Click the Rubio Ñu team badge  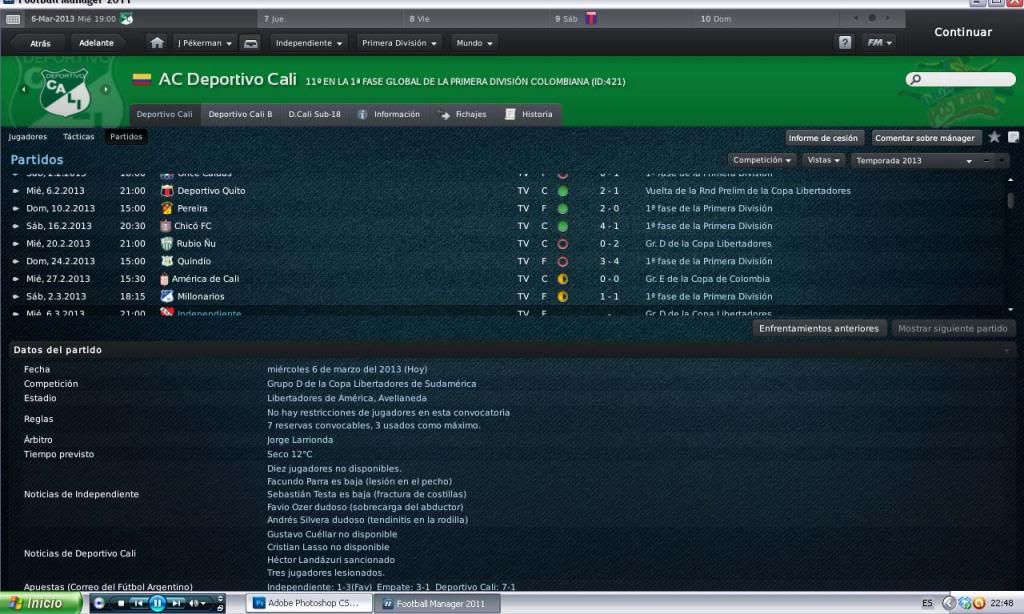point(167,244)
